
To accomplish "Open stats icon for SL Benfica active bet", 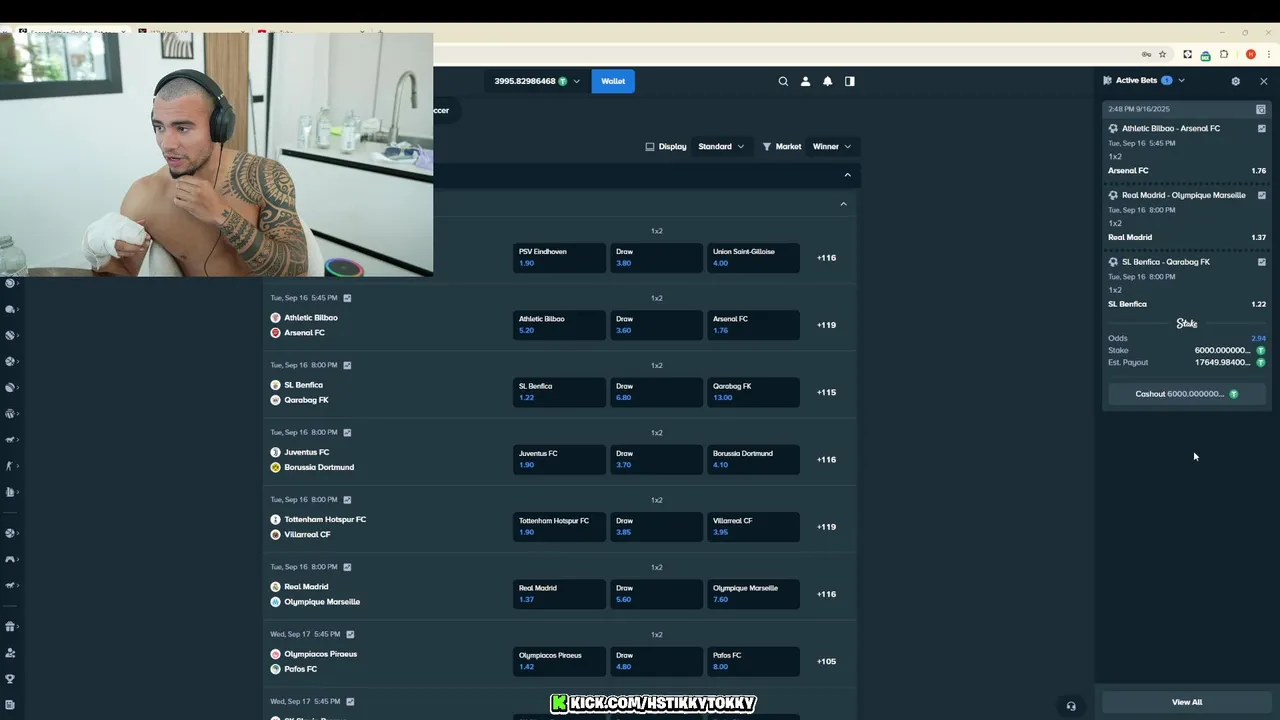I will tap(1261, 262).
